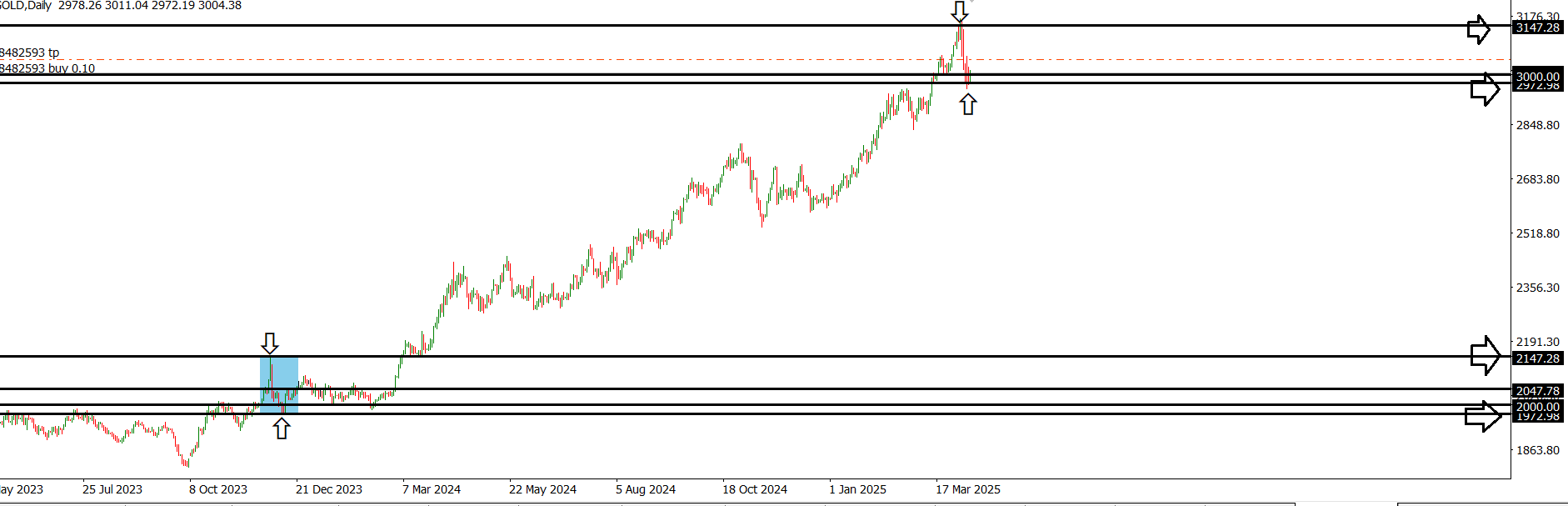The height and width of the screenshot is (506, 1568).
Task: Click the 2356.30 price scale value
Action: tap(1538, 288)
